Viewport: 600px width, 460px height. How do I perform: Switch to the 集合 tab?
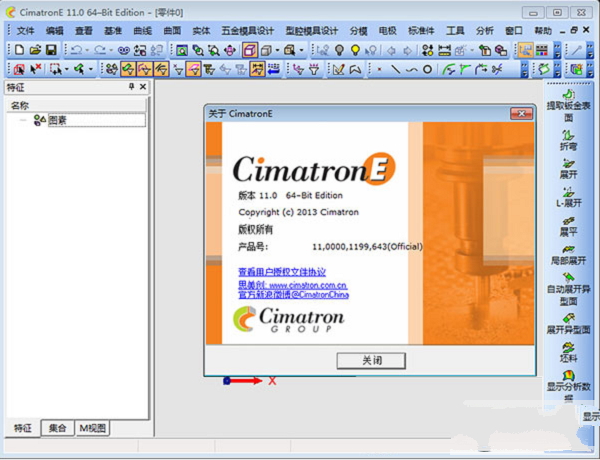[x=57, y=428]
